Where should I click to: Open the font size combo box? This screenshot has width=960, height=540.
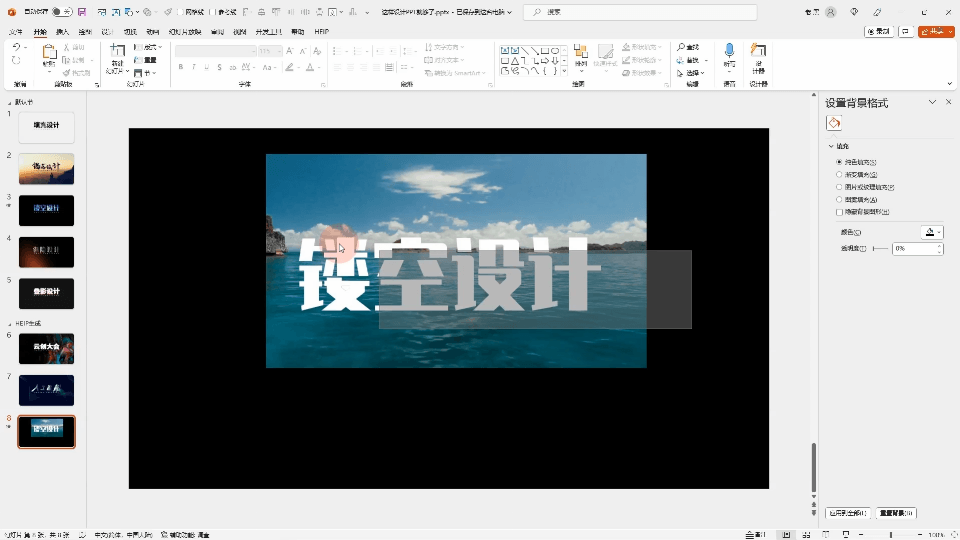pyautogui.click(x=269, y=51)
